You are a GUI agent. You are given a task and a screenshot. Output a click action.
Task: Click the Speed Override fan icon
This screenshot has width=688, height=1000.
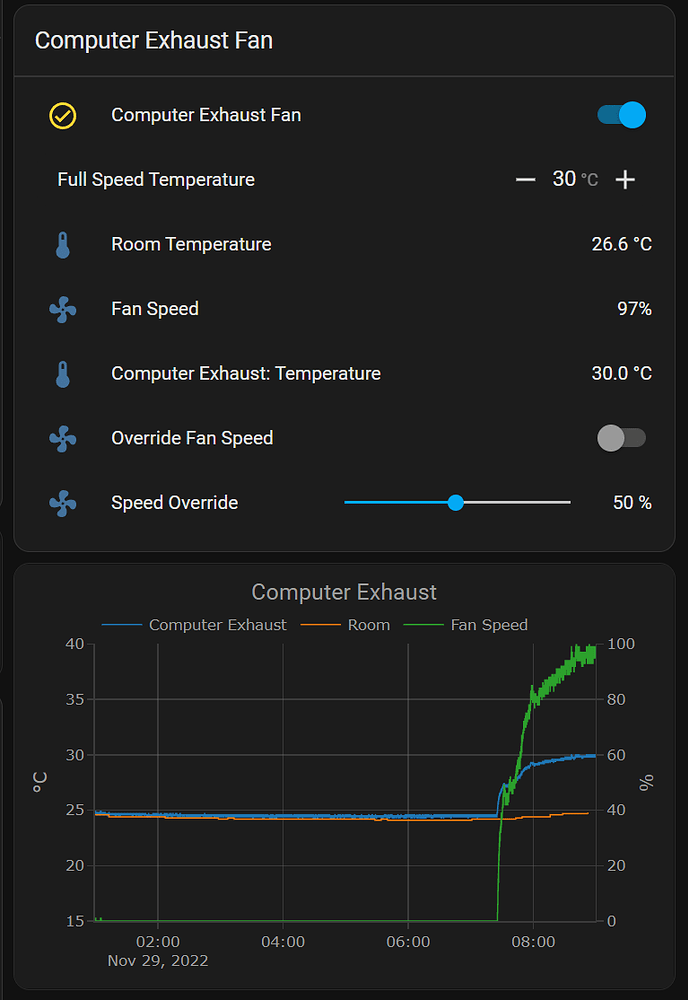click(63, 503)
